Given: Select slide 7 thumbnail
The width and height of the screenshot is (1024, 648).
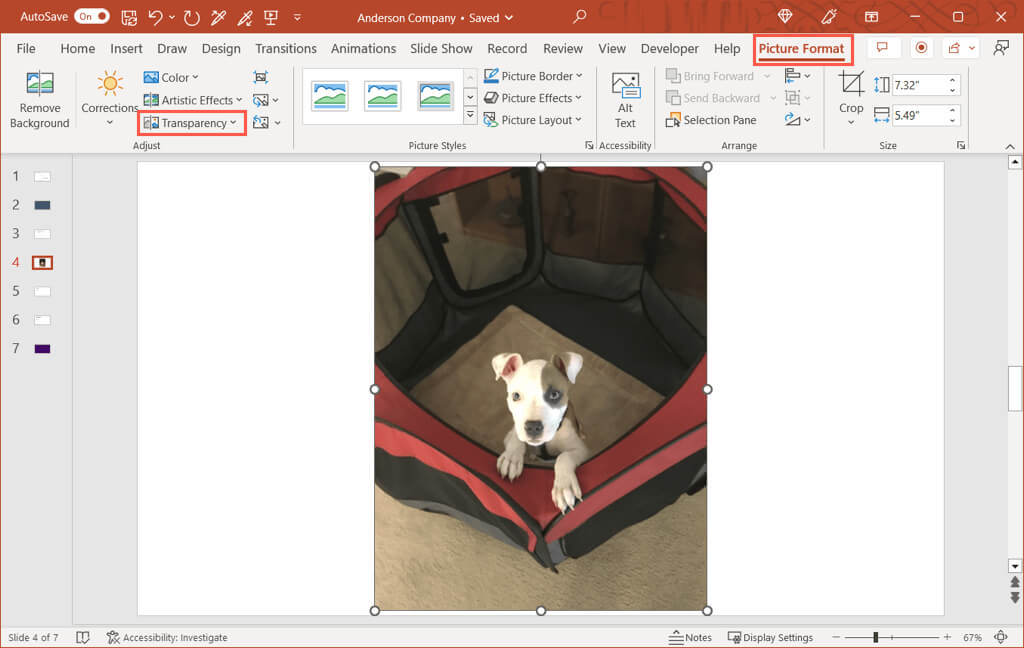Looking at the screenshot, I should point(42,348).
